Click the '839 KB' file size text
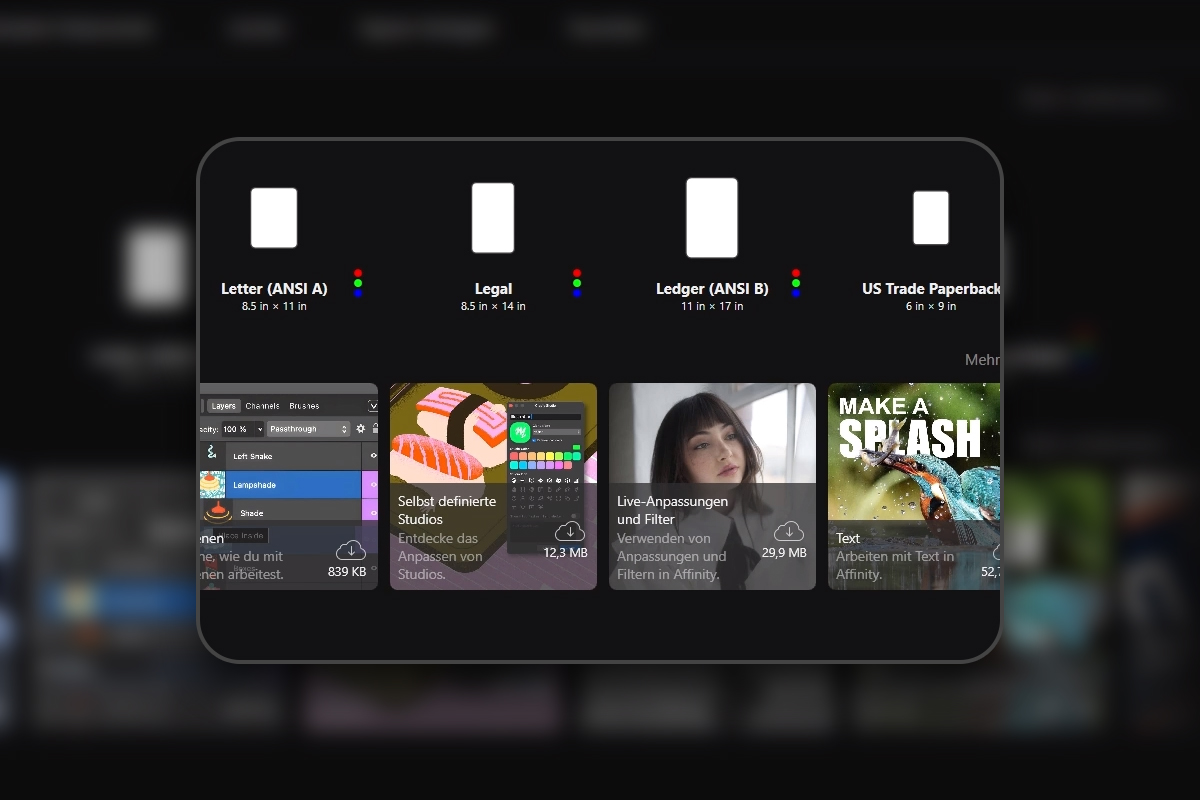Image resolution: width=1200 pixels, height=800 pixels. tap(347, 572)
